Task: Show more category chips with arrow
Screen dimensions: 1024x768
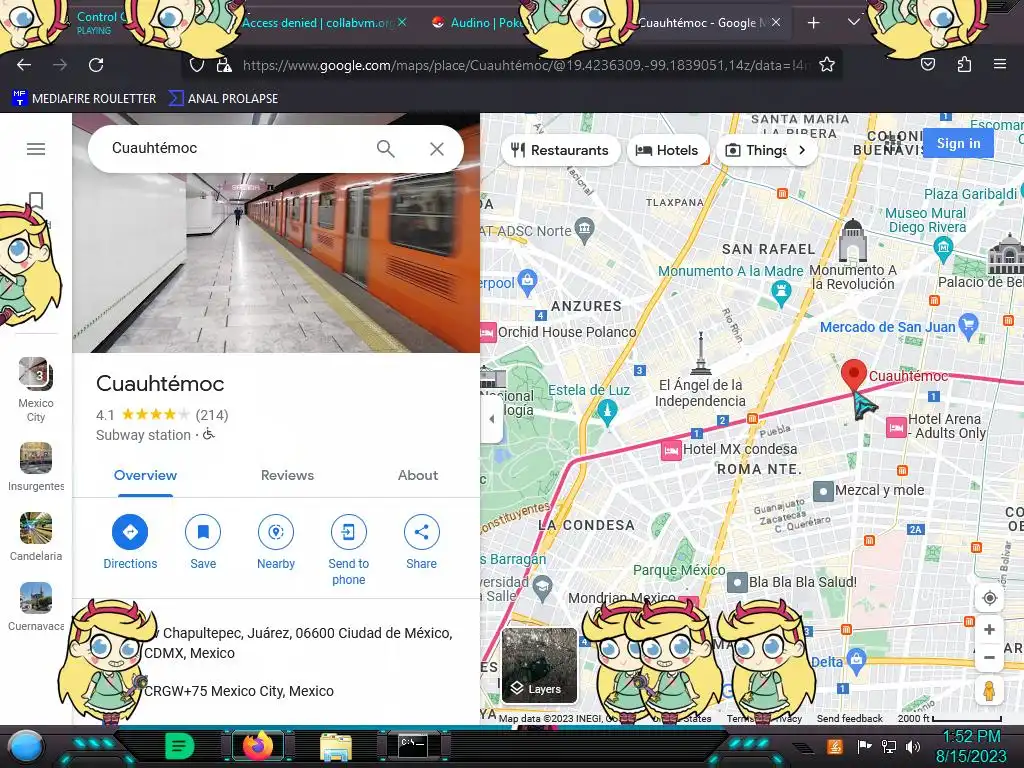Action: [802, 150]
